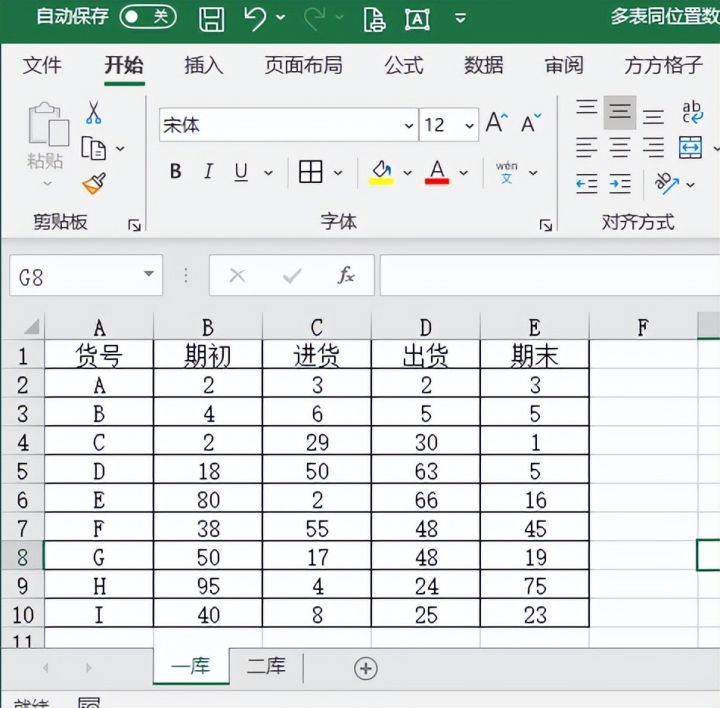Toggle Underline formatting

(x=241, y=172)
